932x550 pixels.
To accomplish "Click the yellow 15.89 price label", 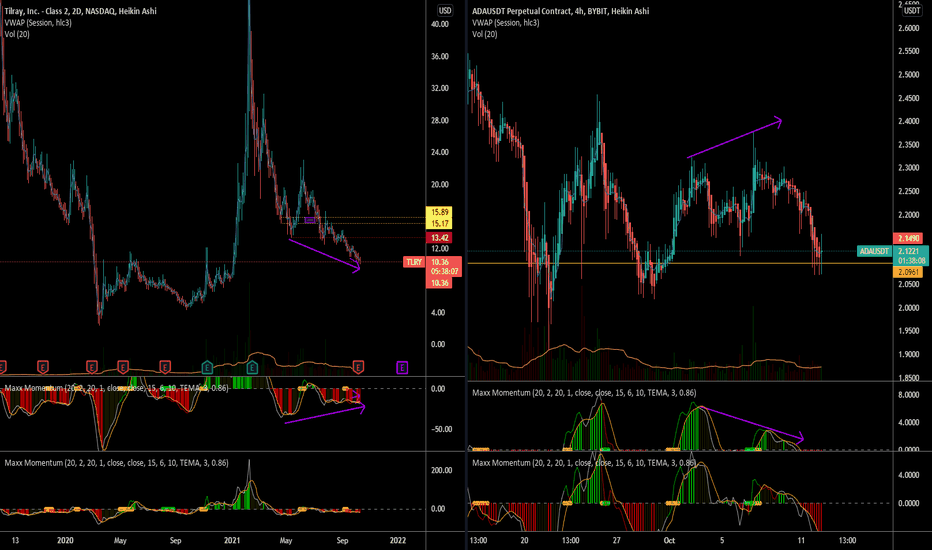I will [x=439, y=212].
